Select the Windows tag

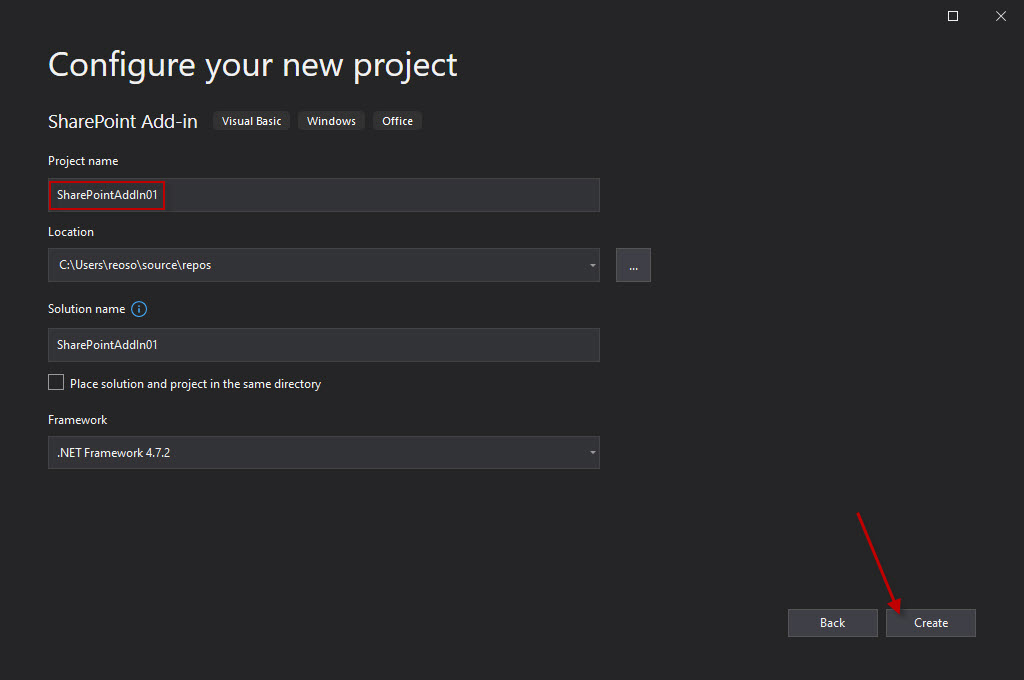(331, 121)
